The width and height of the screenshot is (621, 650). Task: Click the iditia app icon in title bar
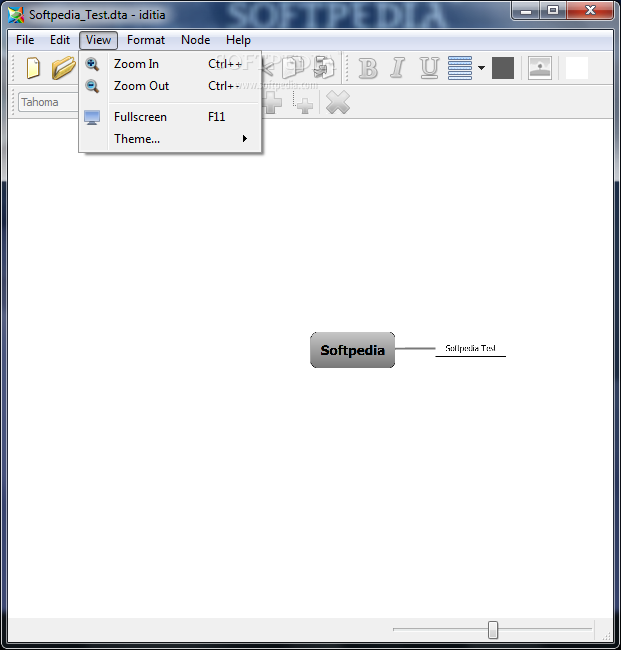pos(16,15)
